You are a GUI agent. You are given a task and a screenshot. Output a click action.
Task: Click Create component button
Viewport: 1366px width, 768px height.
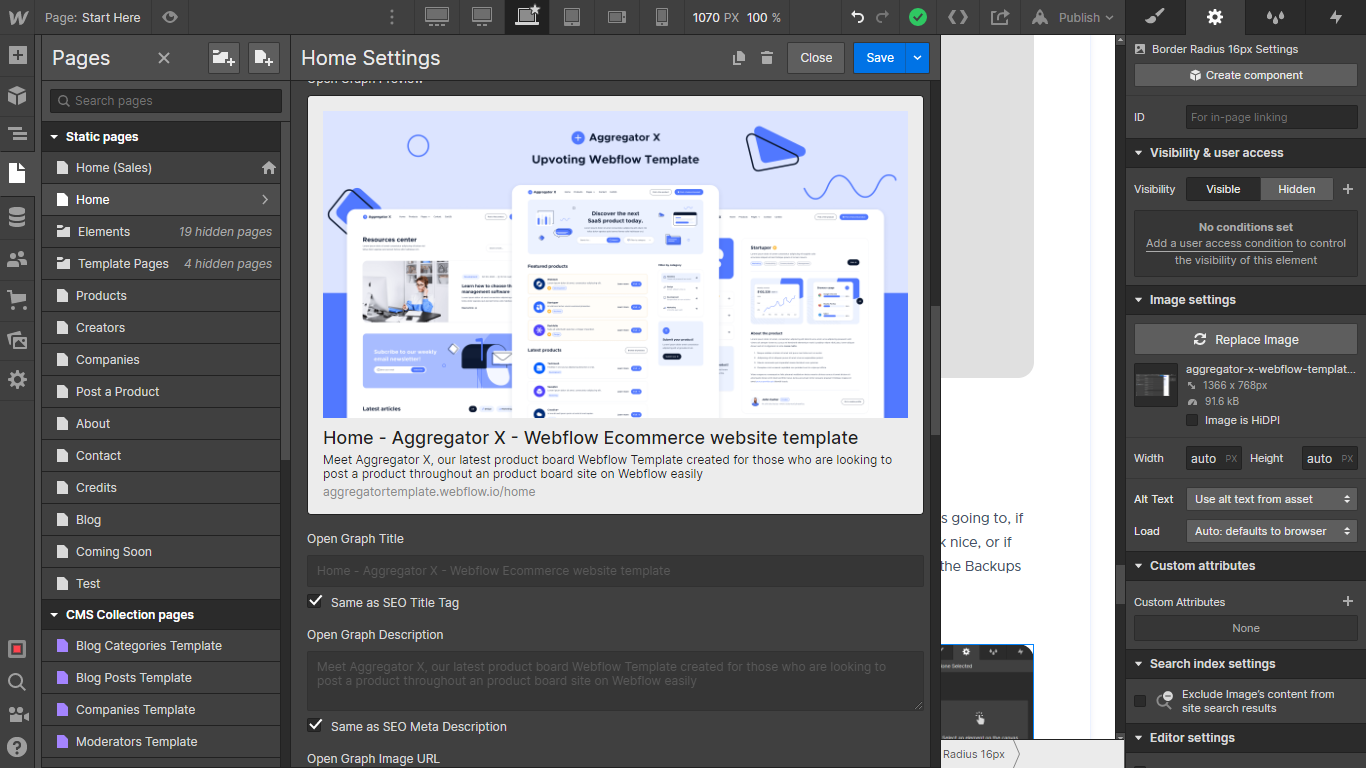(1246, 75)
